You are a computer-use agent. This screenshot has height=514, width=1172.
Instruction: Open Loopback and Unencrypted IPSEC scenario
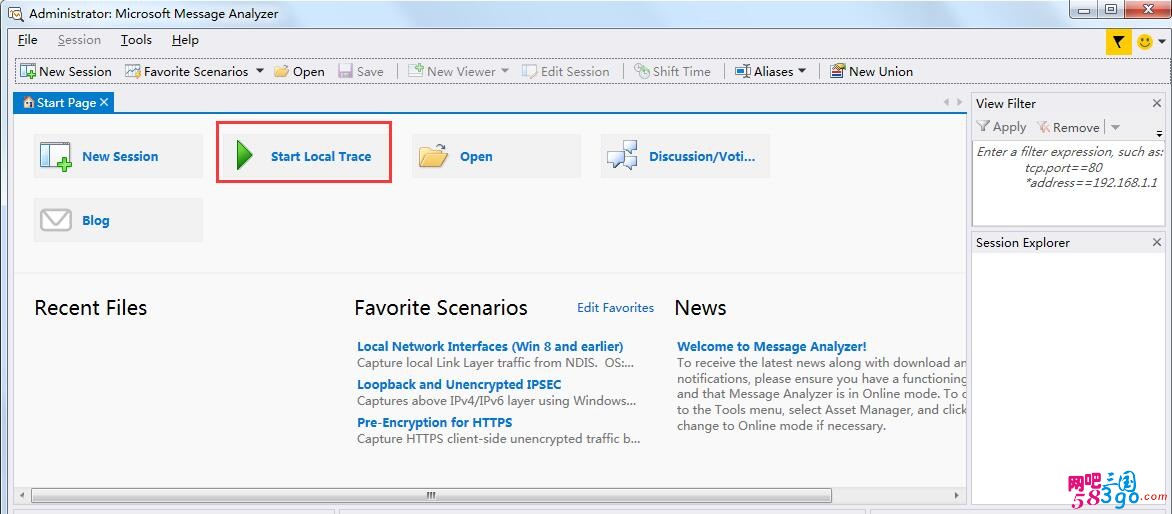point(459,384)
